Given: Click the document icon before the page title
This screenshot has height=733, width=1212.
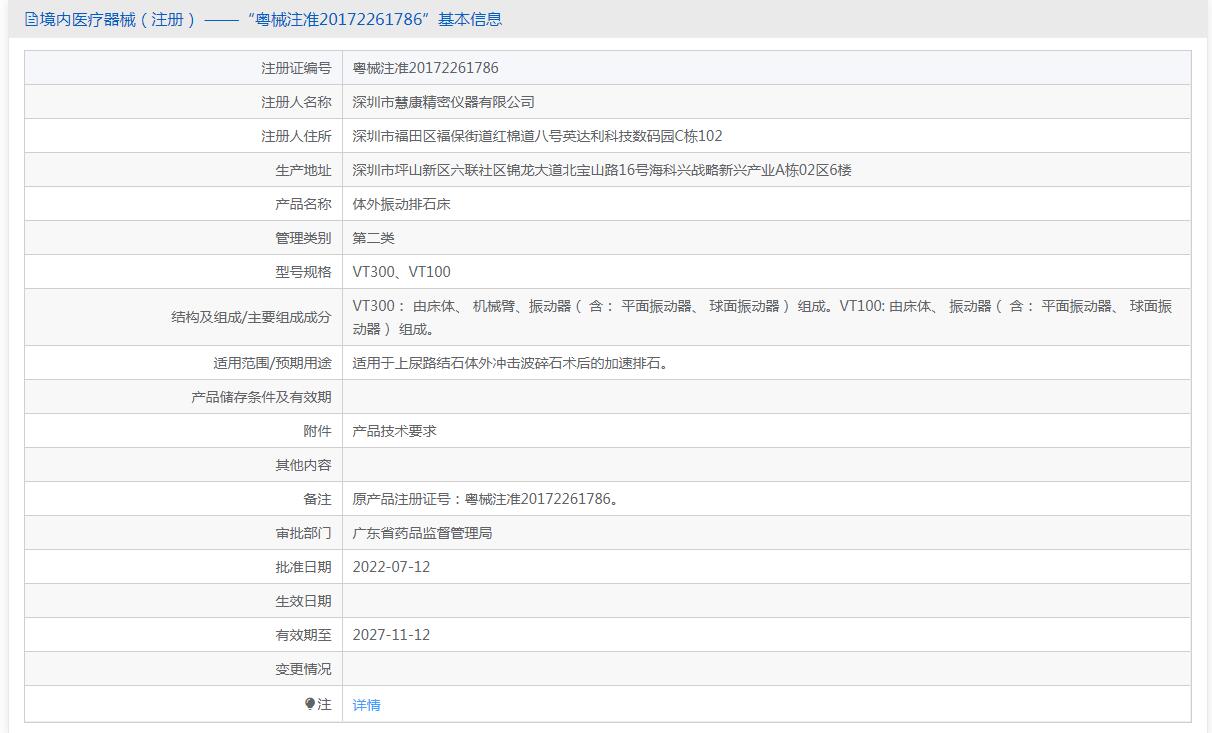Looking at the screenshot, I should click(x=31, y=19).
